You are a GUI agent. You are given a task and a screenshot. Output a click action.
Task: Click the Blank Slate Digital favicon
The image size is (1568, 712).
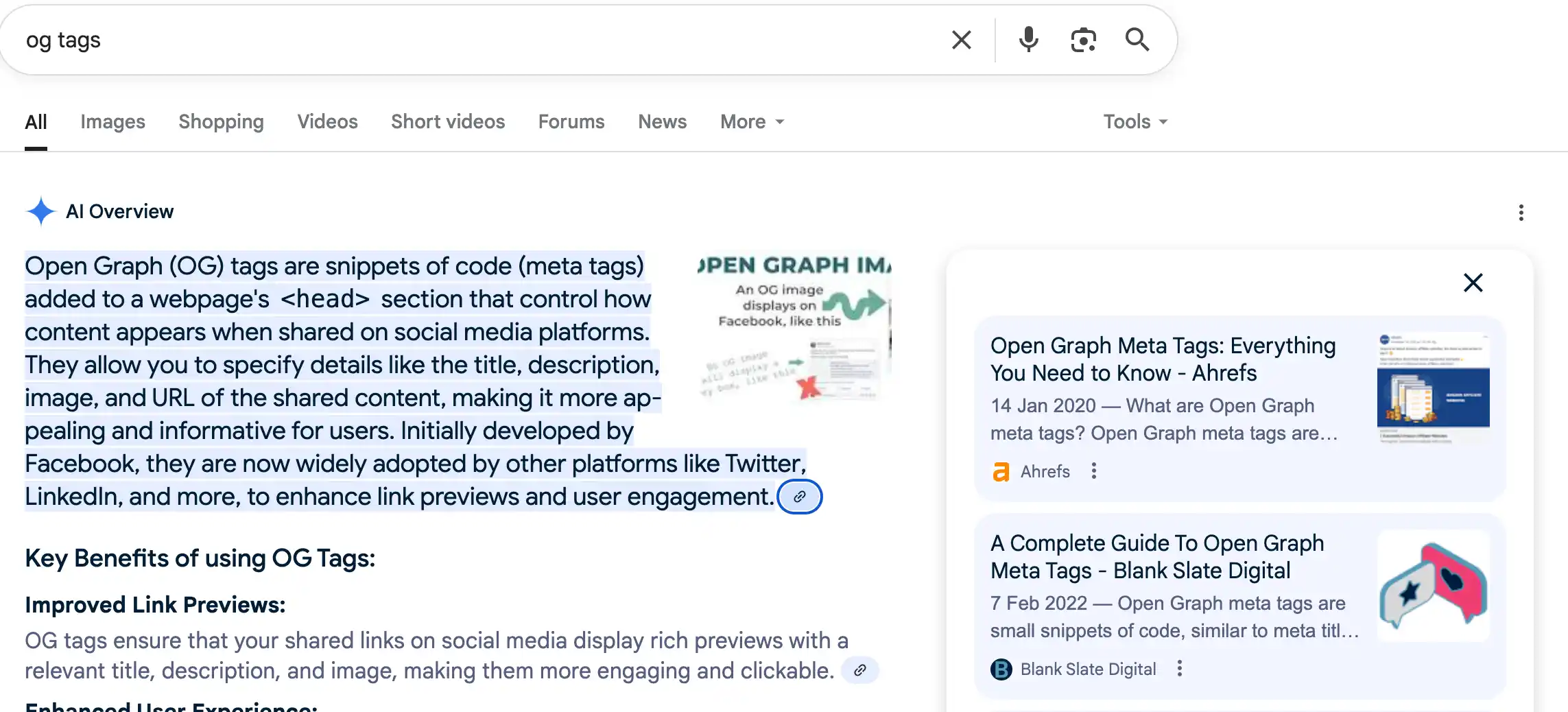coord(1001,669)
